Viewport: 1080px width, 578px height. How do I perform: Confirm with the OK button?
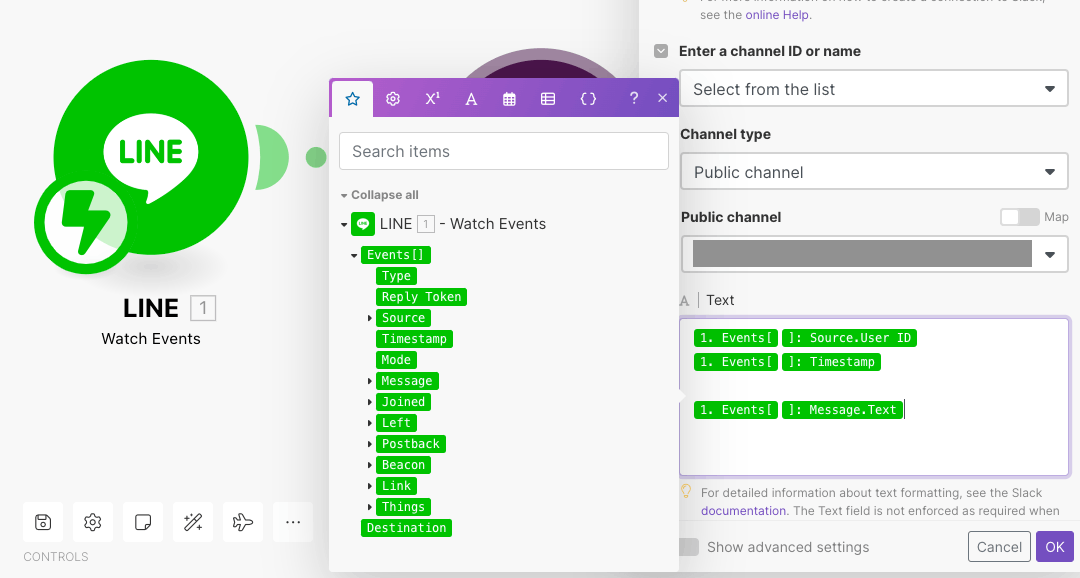coord(1055,547)
